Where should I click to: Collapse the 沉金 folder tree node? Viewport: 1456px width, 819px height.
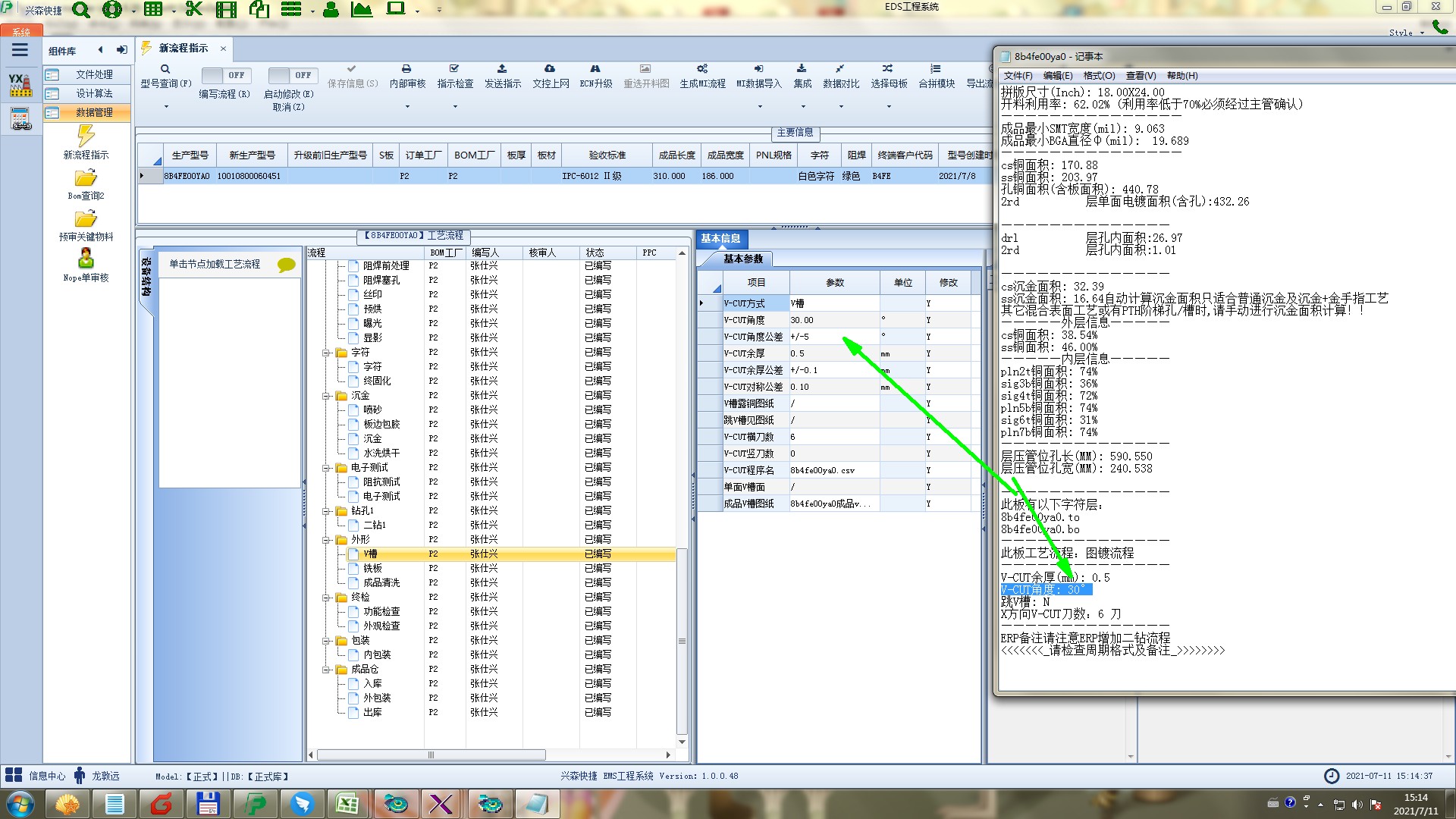[x=326, y=396]
